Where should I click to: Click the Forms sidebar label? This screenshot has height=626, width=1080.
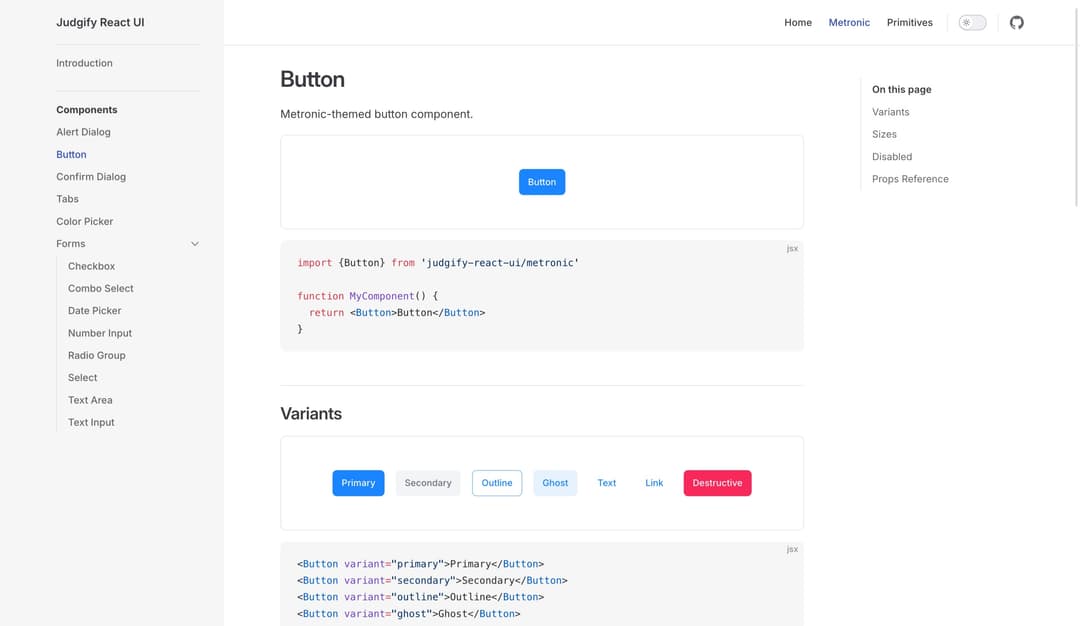click(71, 244)
